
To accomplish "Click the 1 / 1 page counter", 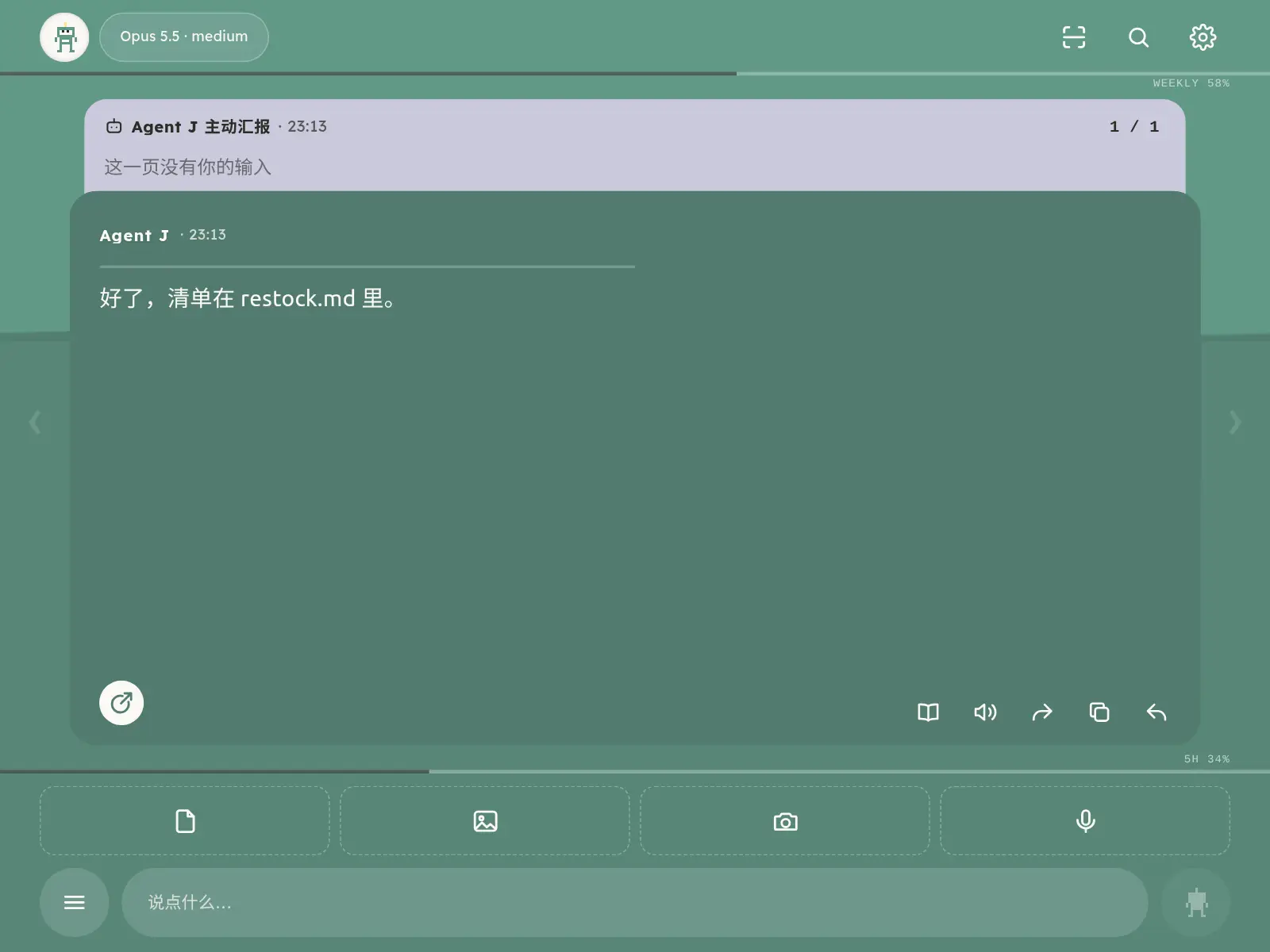I will tap(1134, 127).
